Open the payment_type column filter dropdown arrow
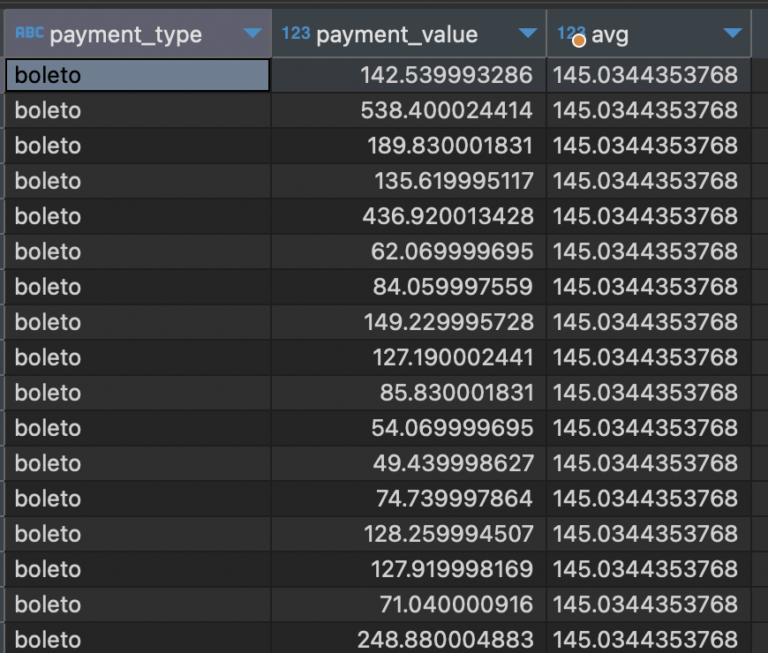 click(253, 35)
